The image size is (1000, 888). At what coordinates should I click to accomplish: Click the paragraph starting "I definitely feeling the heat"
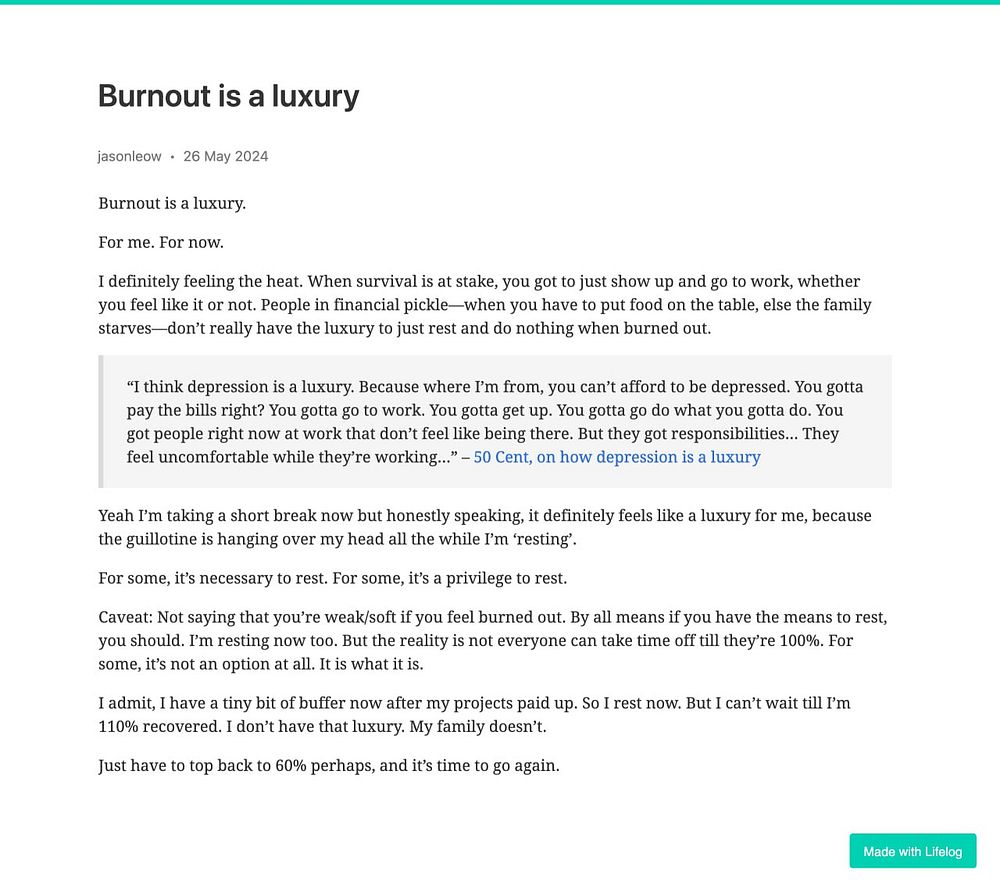(x=480, y=305)
